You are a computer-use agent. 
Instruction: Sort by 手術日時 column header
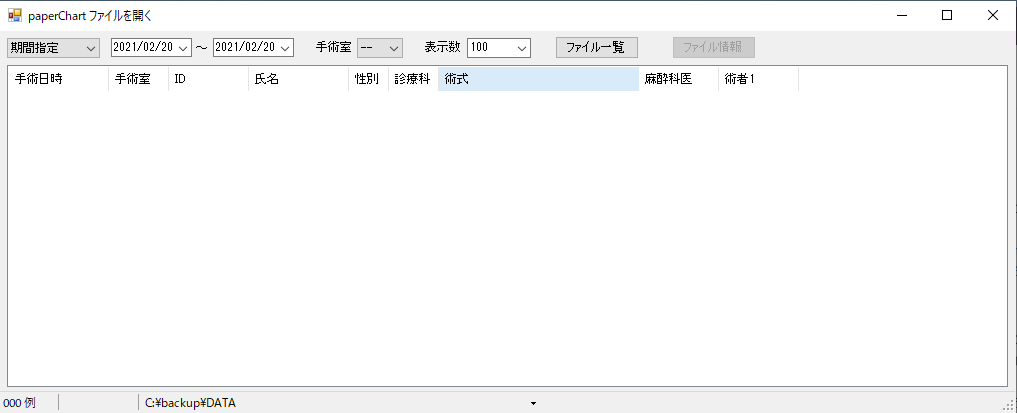58,79
